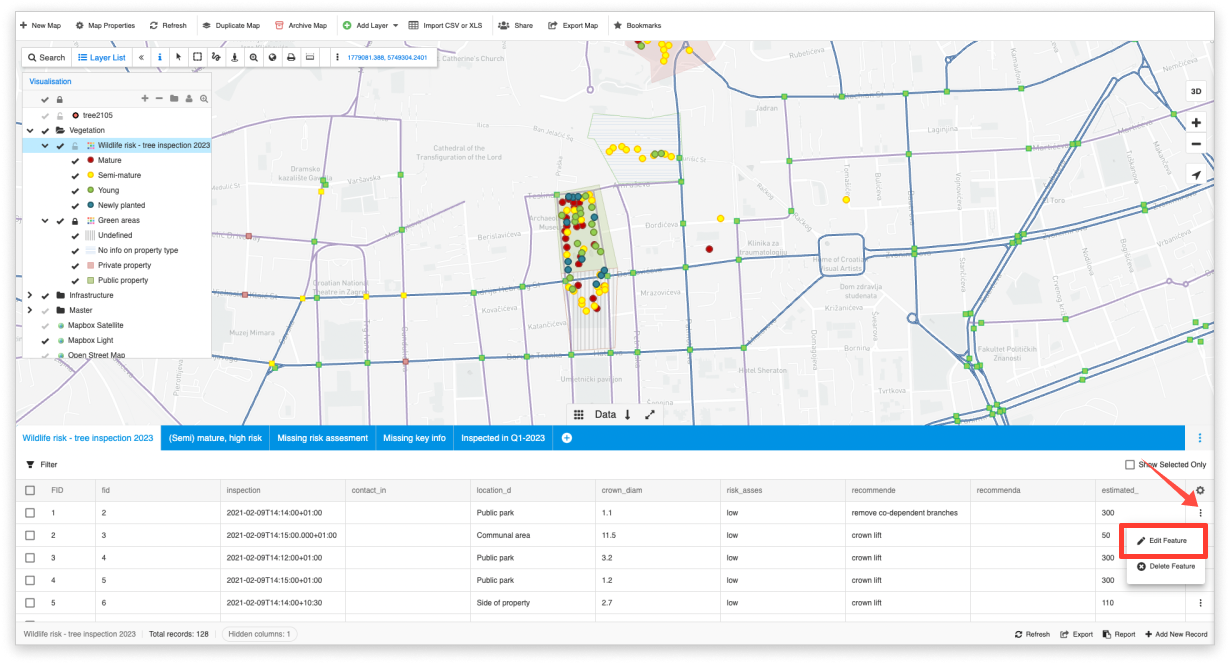The width and height of the screenshot is (1230, 665).
Task: Click the info (i) tool icon
Action: [160, 58]
